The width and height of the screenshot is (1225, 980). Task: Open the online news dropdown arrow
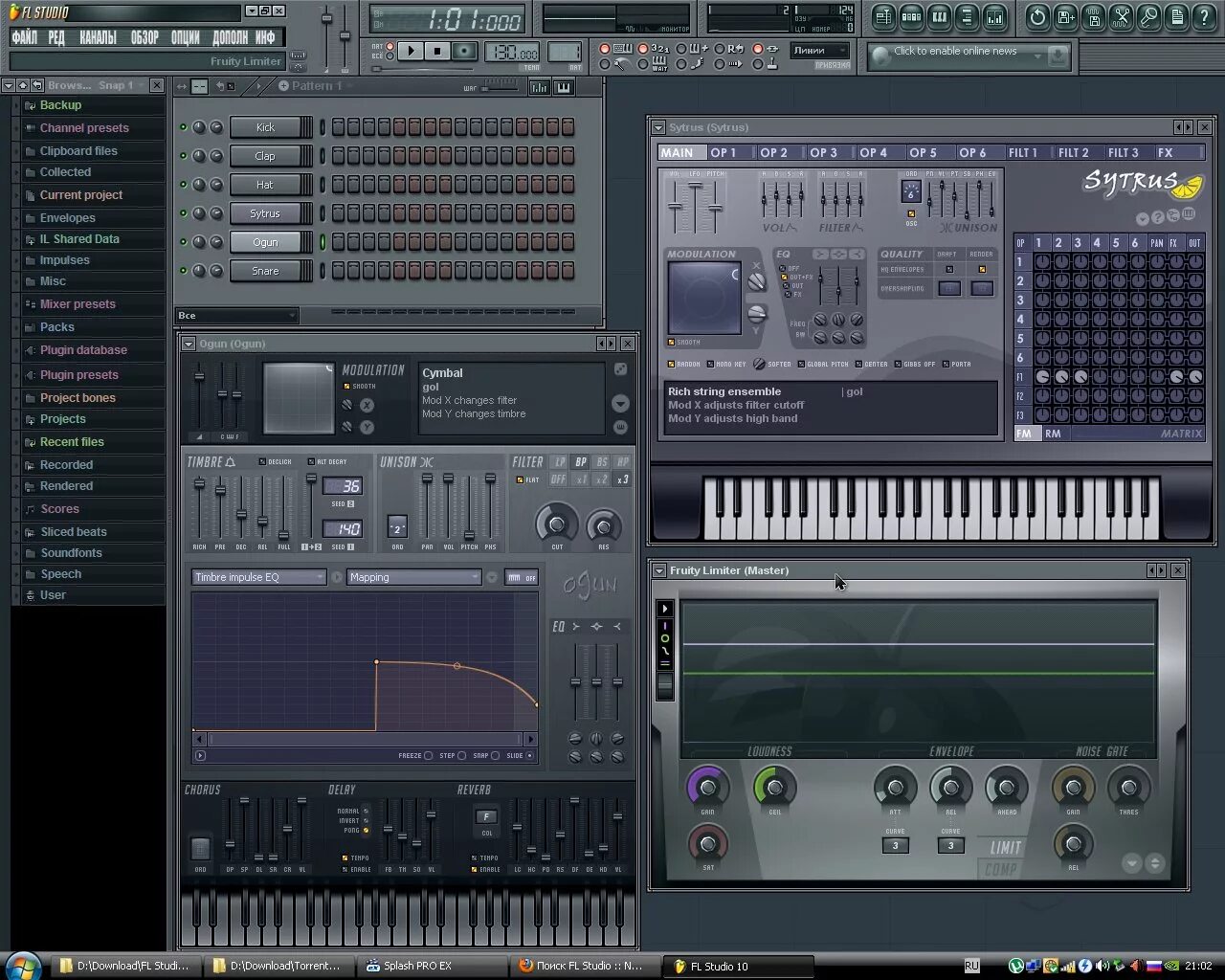tap(1037, 56)
